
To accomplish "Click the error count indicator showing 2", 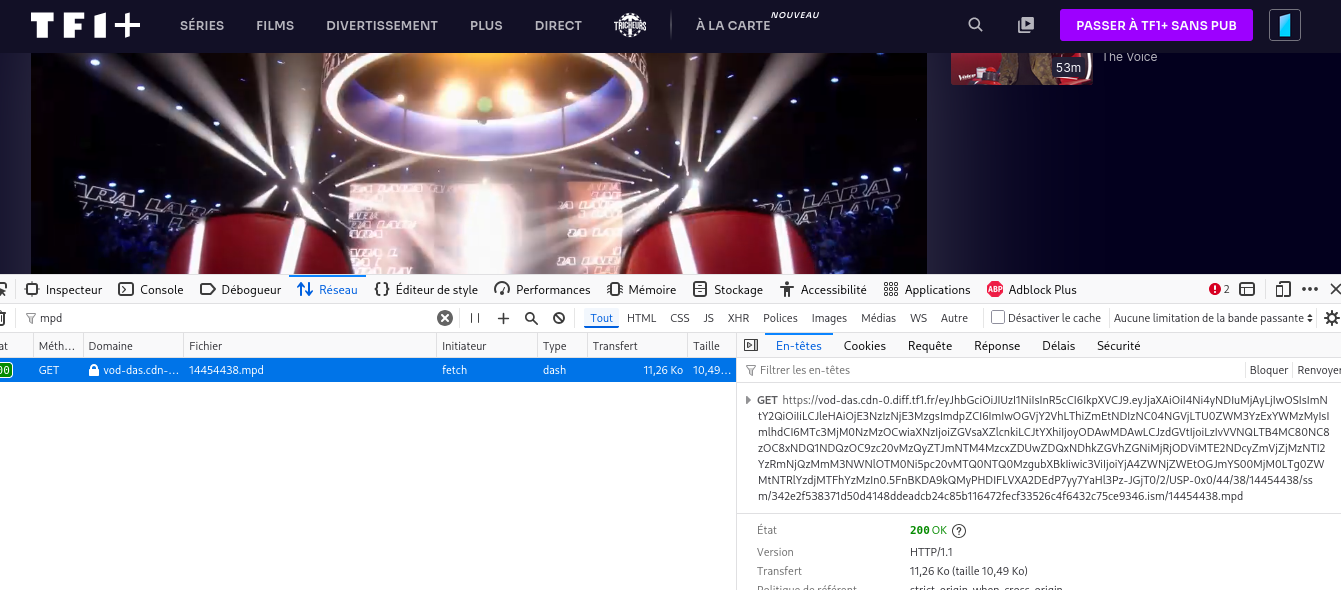I will tap(1219, 290).
